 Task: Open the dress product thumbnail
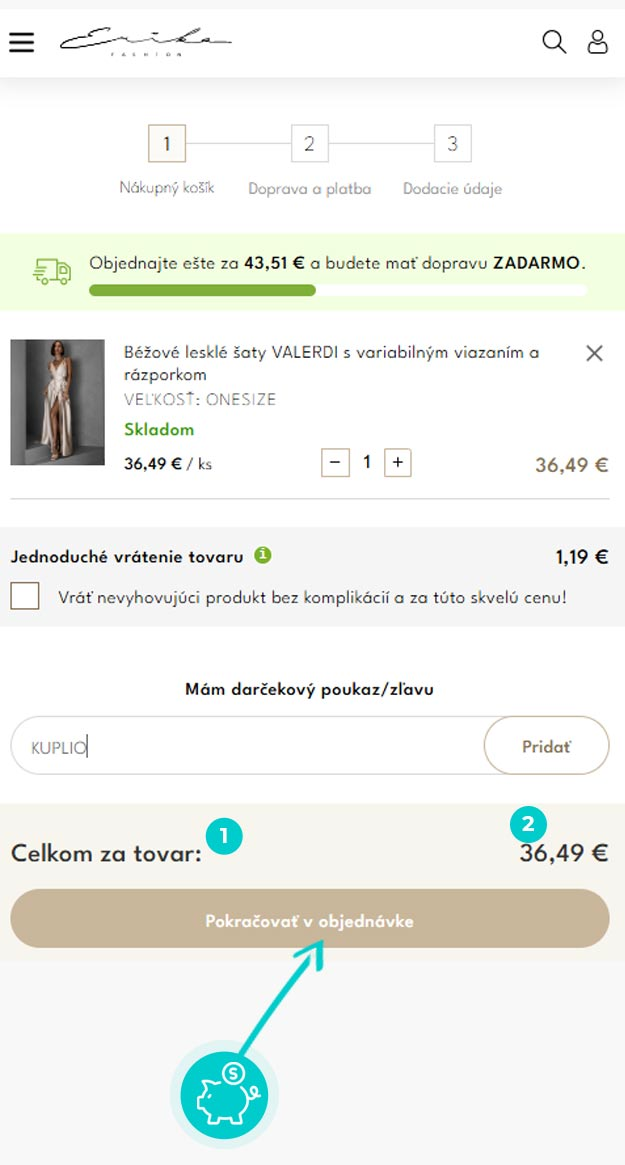coord(57,402)
